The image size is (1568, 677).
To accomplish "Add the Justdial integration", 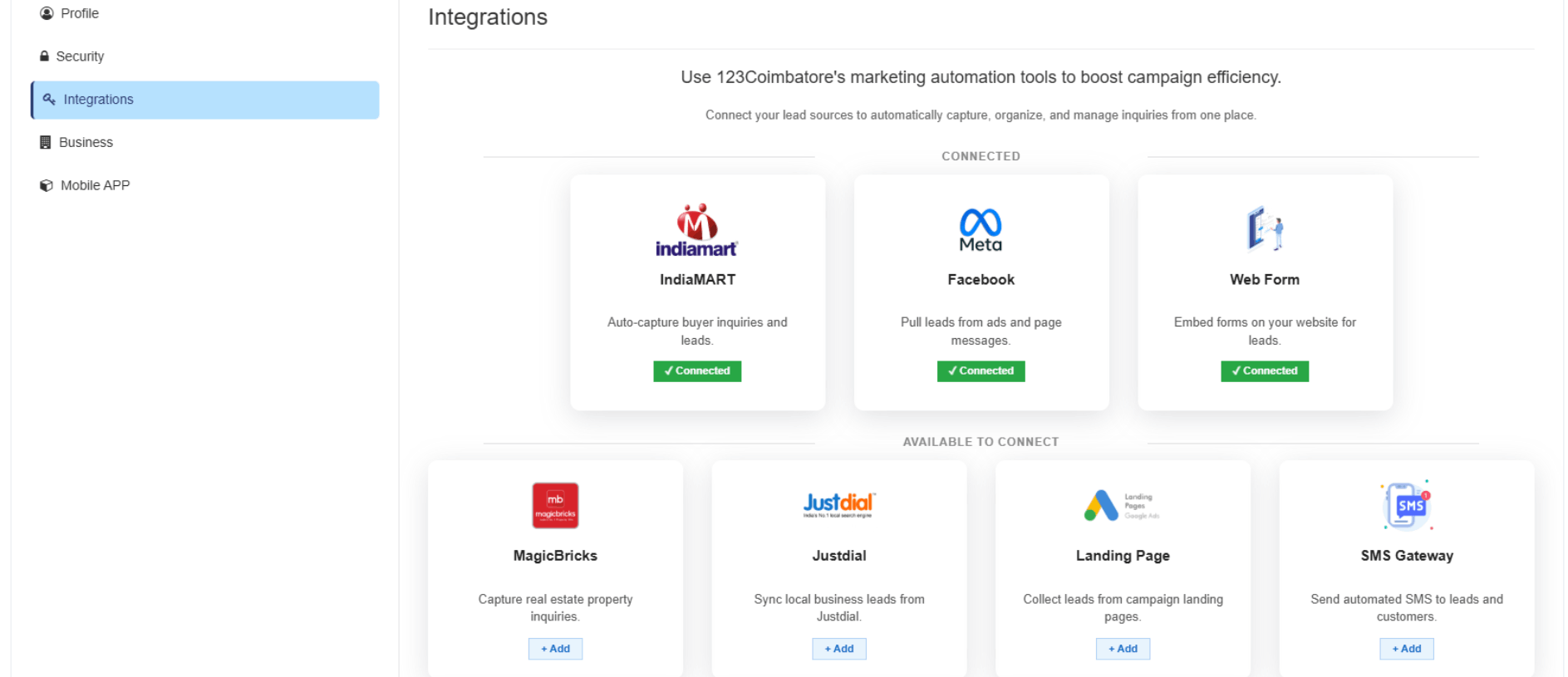I will pyautogui.click(x=839, y=649).
